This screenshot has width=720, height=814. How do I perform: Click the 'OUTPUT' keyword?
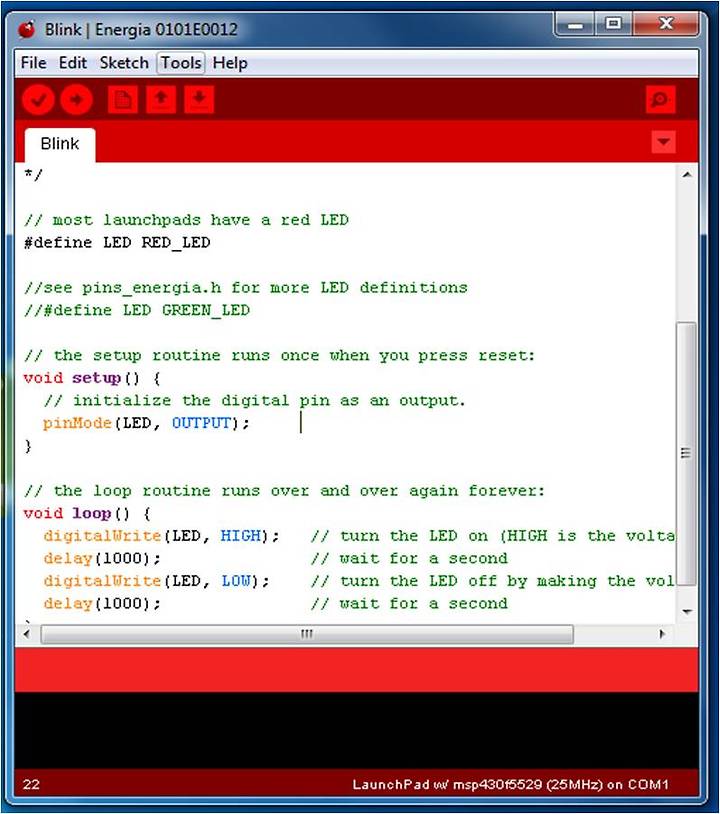click(201, 423)
